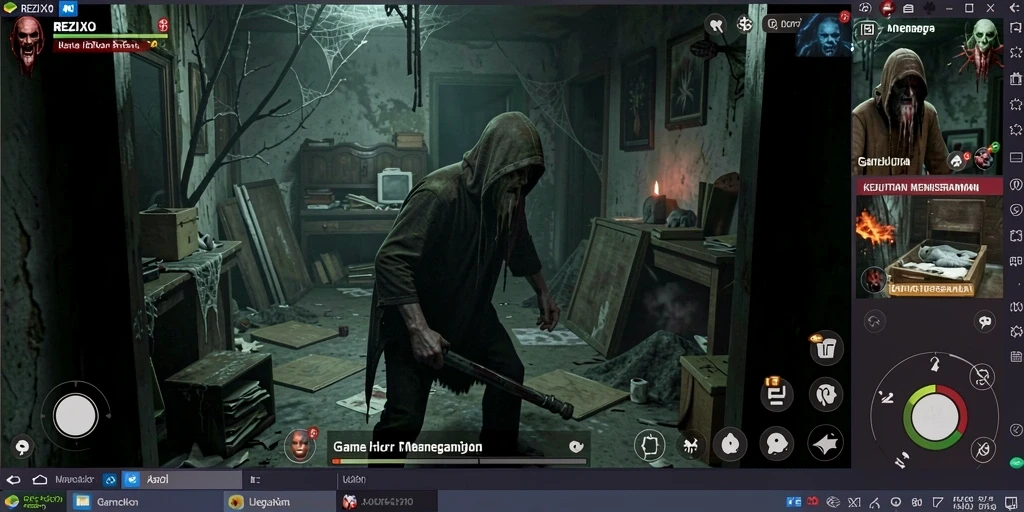Image resolution: width=1024 pixels, height=512 pixels.
Task: Click the 'Dom' pill button
Action: [784, 24]
